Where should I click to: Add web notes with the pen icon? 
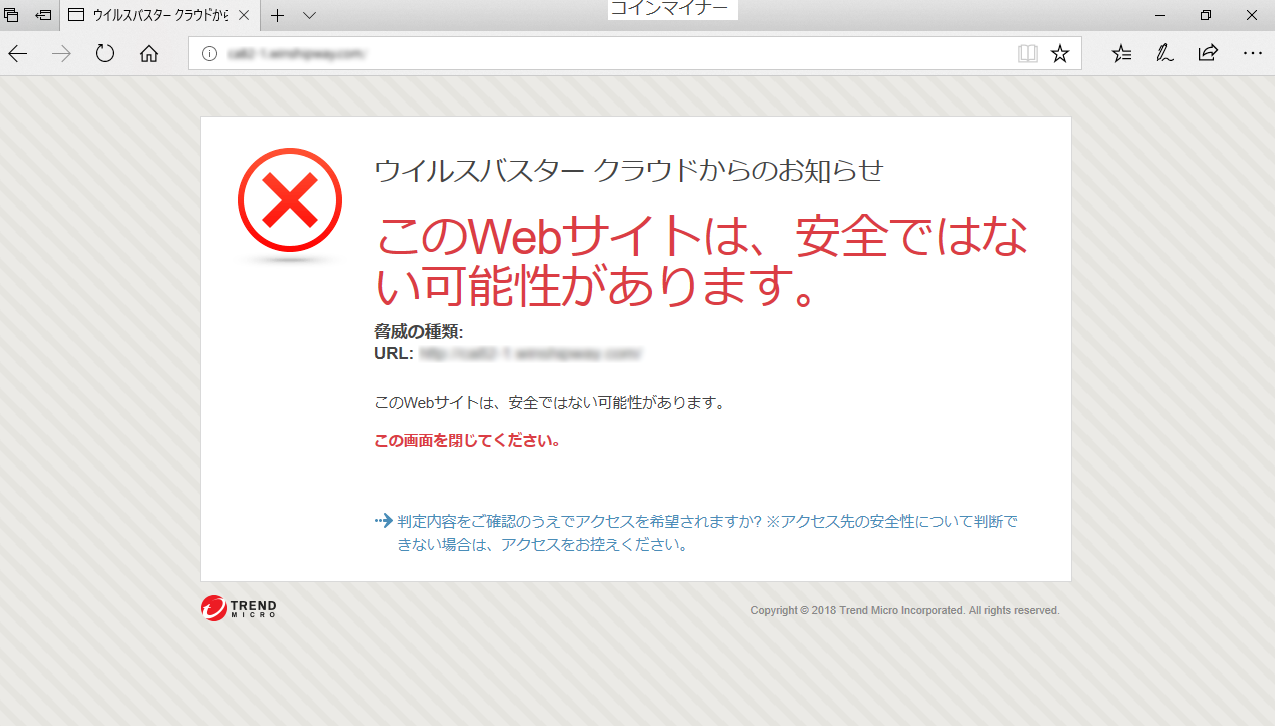tap(1164, 54)
